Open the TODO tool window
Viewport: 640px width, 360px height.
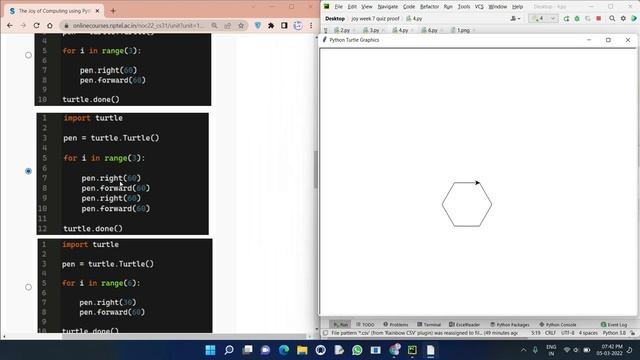[365, 324]
